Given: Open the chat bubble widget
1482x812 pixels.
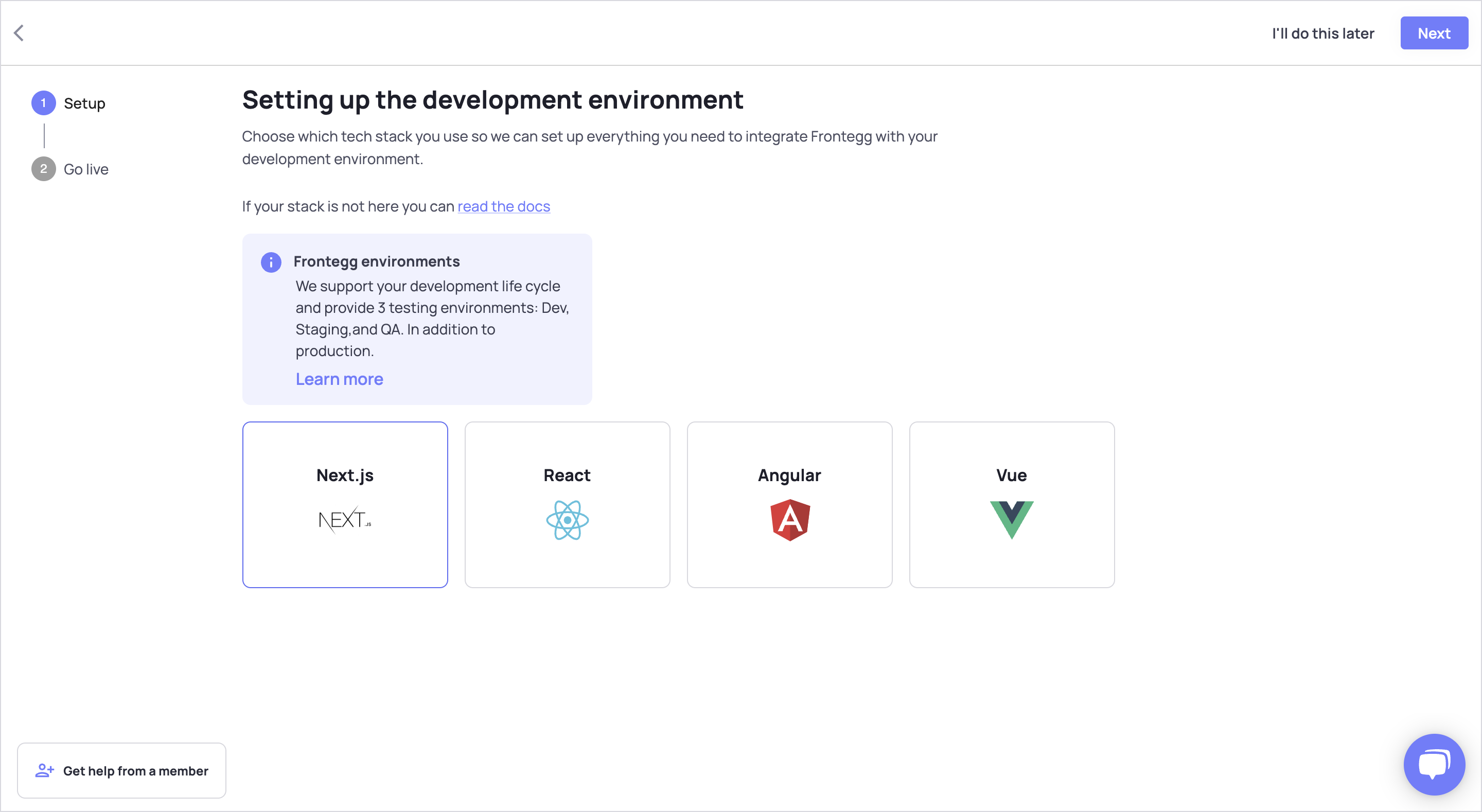Looking at the screenshot, I should pyautogui.click(x=1434, y=764).
